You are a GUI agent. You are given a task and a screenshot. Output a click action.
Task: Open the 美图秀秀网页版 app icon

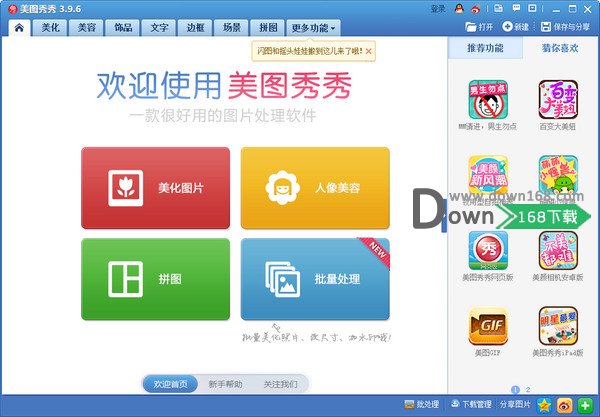click(488, 251)
